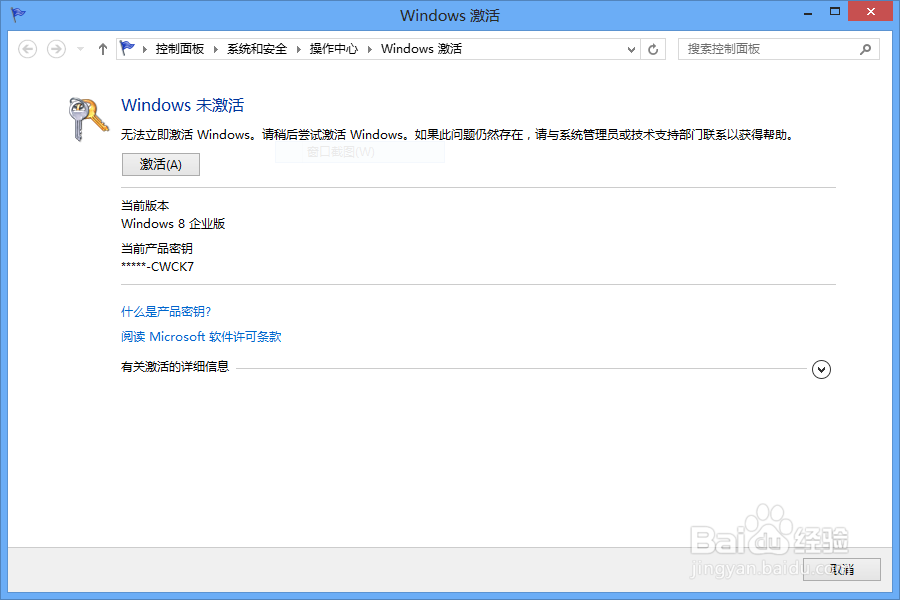
Task: Click the title bar flag icon
Action: point(18,14)
